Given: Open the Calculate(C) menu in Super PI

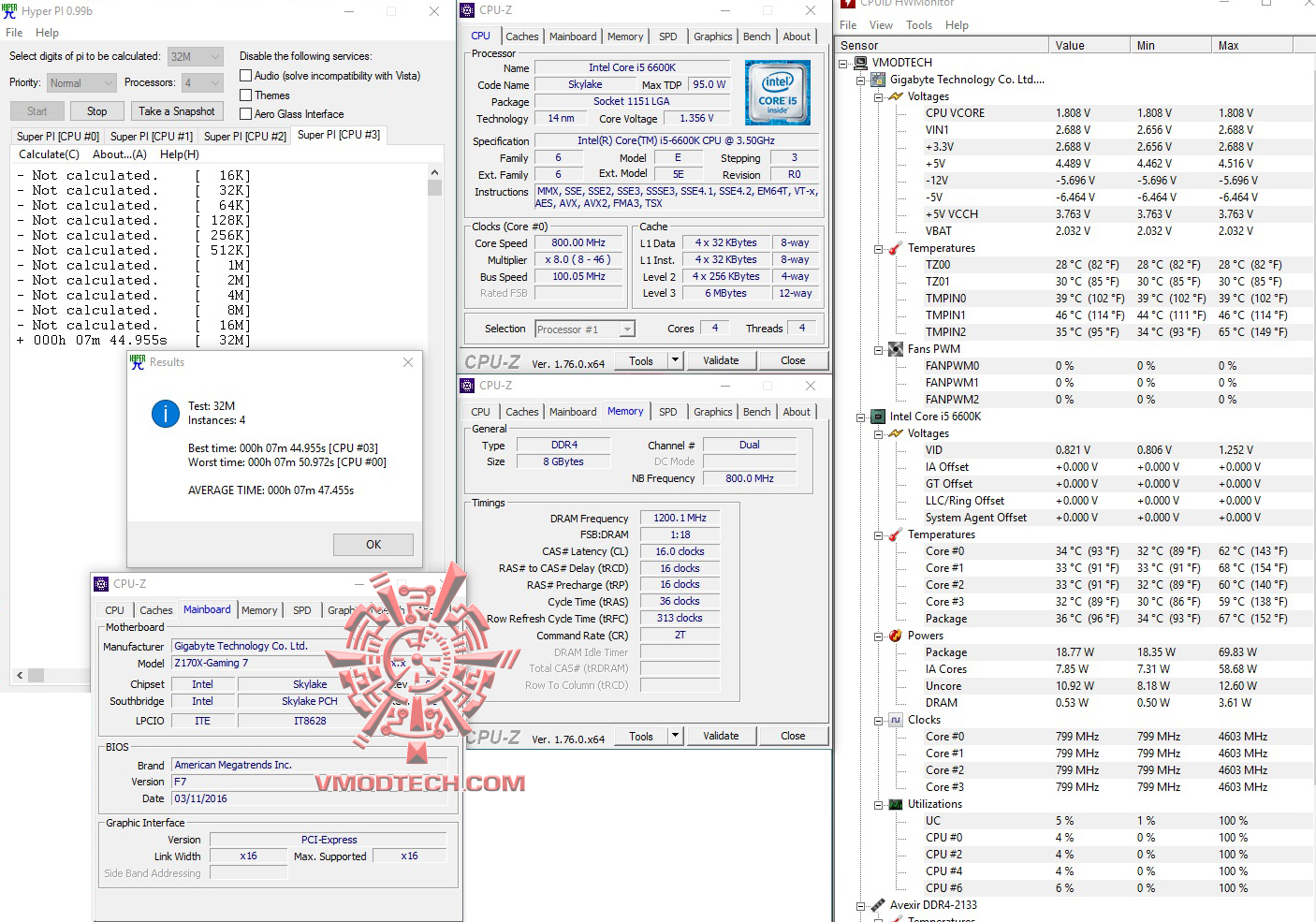Looking at the screenshot, I should point(50,154).
